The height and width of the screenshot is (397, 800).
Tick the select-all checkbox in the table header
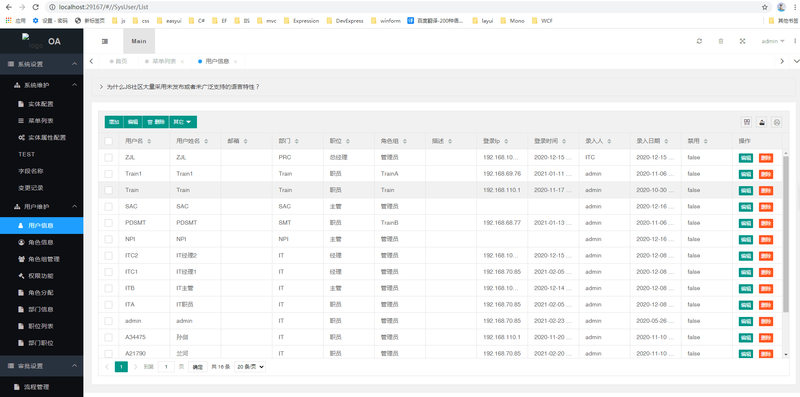(108, 141)
